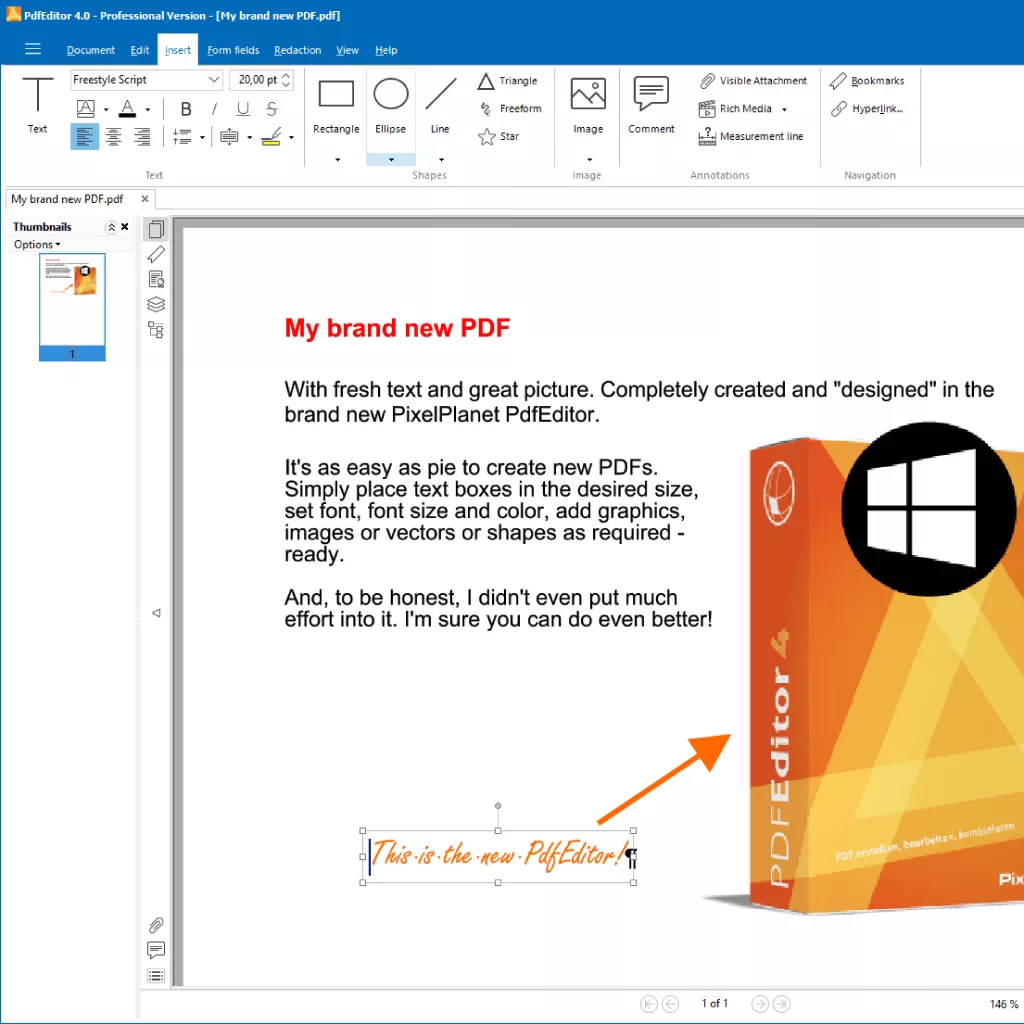The image size is (1024, 1024).
Task: Expand the Ellipse options dropdown arrow
Action: point(391,160)
